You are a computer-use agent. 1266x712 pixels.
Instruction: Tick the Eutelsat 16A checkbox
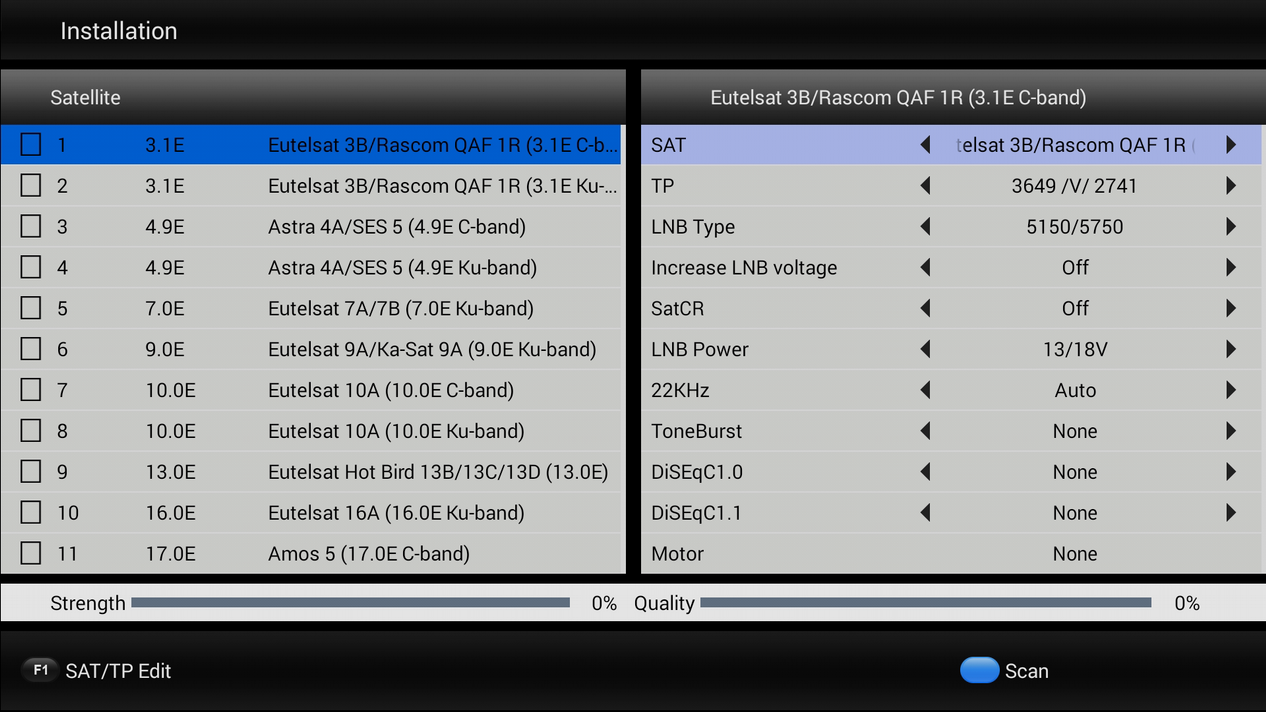point(31,513)
